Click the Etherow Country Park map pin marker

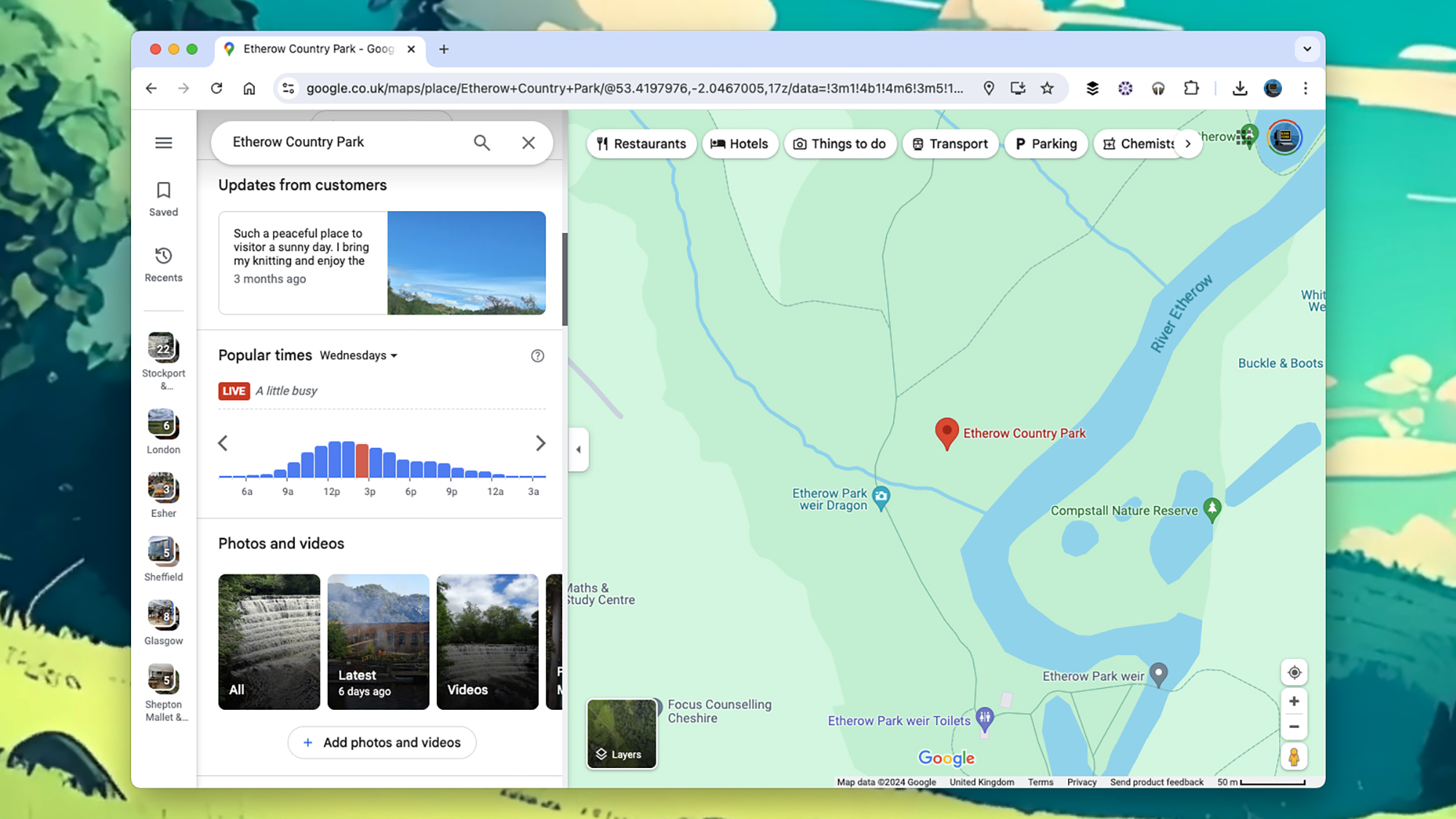pos(946,432)
